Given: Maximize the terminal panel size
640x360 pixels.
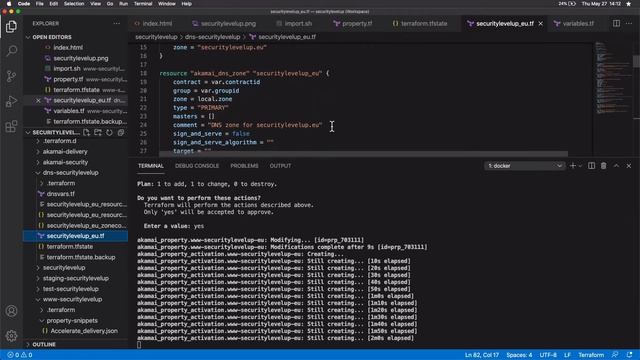Looking at the screenshot, I should click(616, 166).
